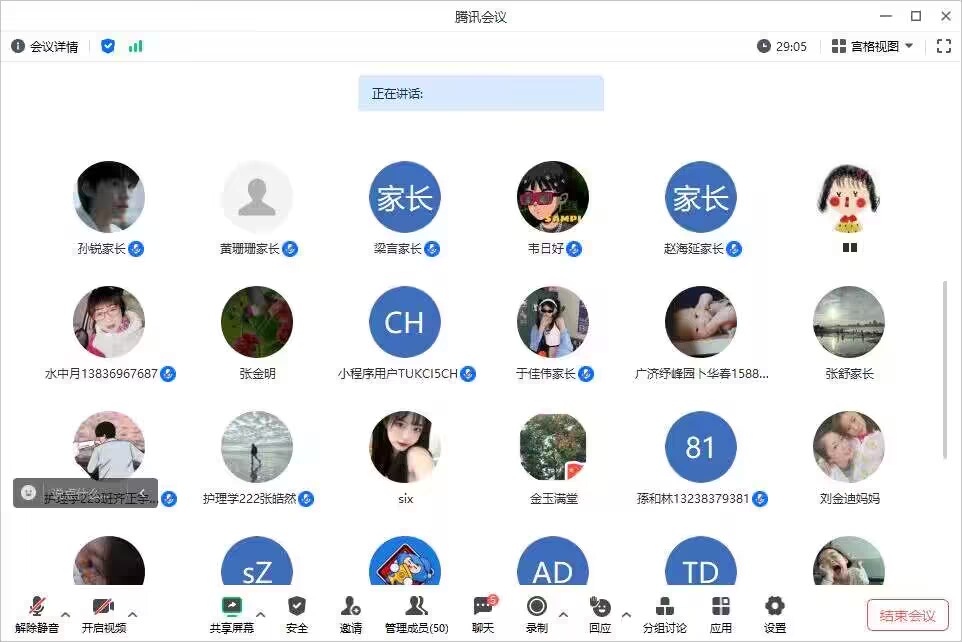962x642 pixels.
Task: Open the 设置 settings gear
Action: pos(774,614)
